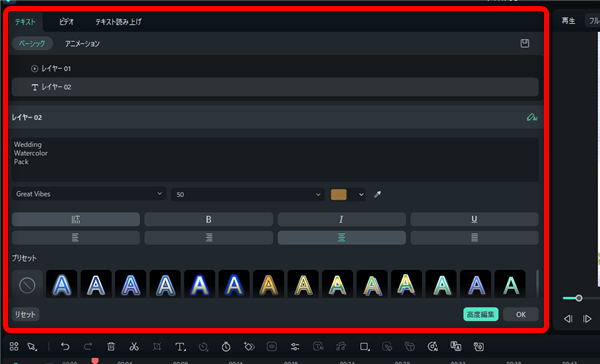Click the stopwatch duration icon

pos(226,347)
